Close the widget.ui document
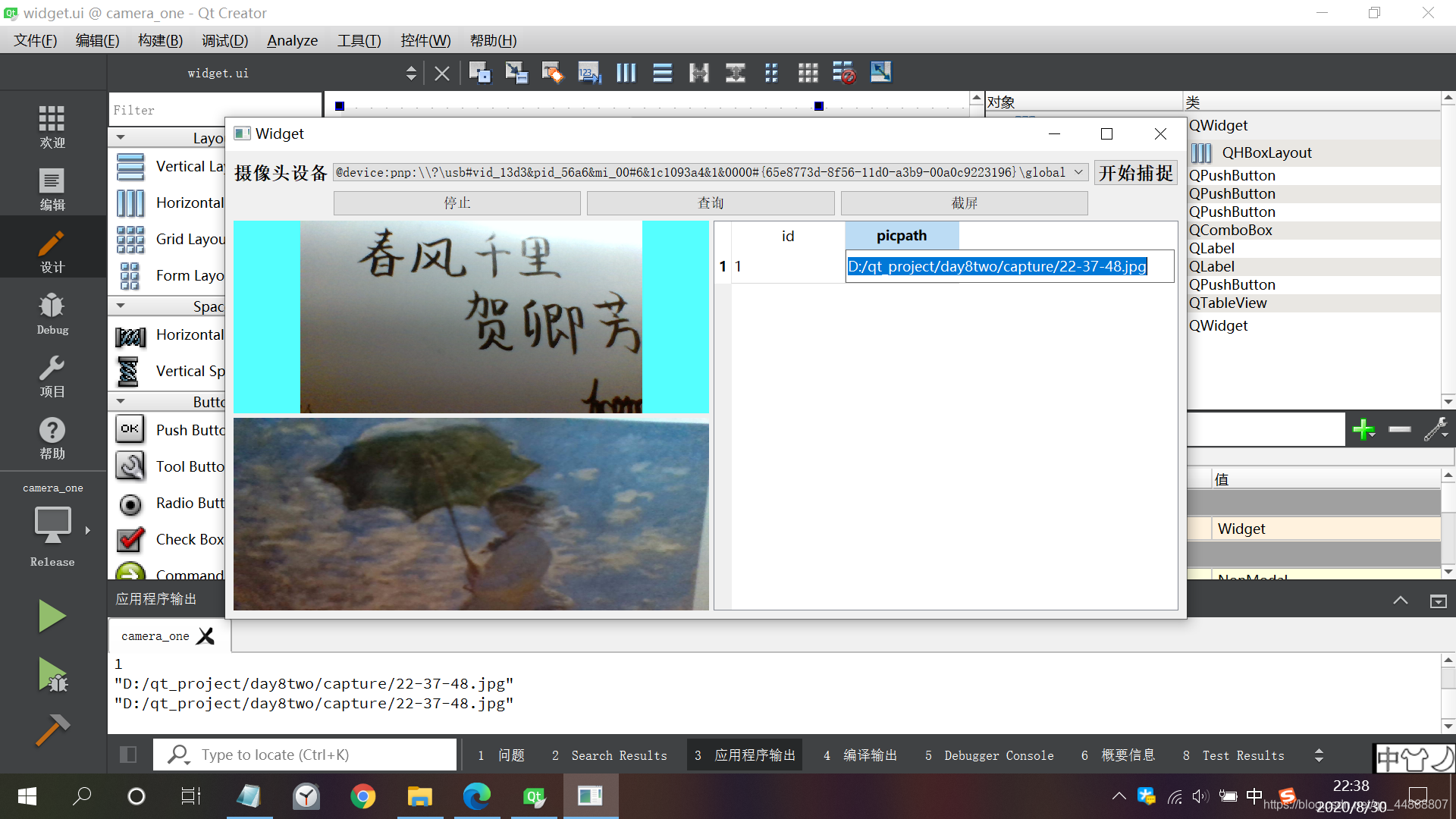This screenshot has height=819, width=1456. coord(442,73)
